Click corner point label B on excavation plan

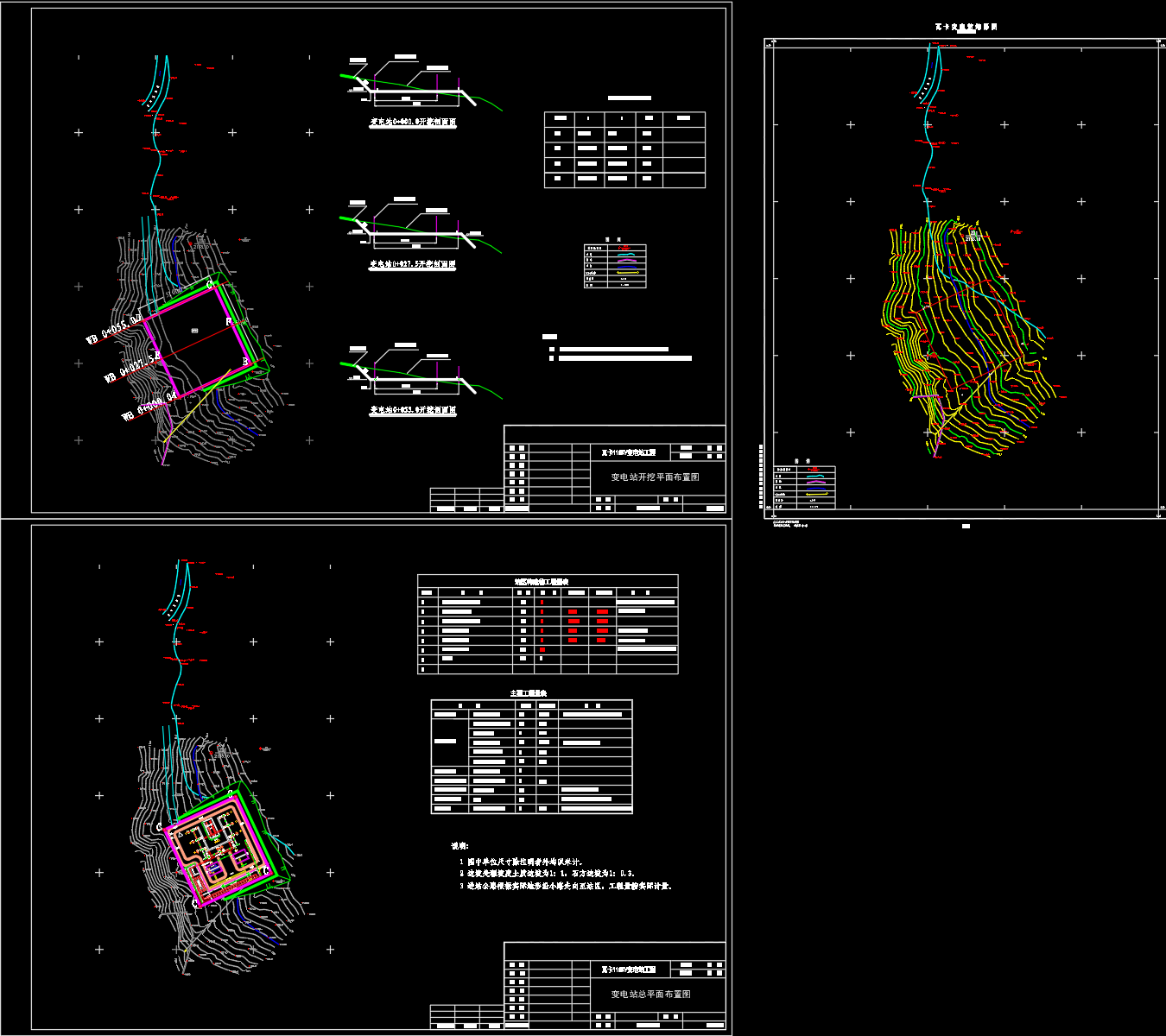point(245,362)
